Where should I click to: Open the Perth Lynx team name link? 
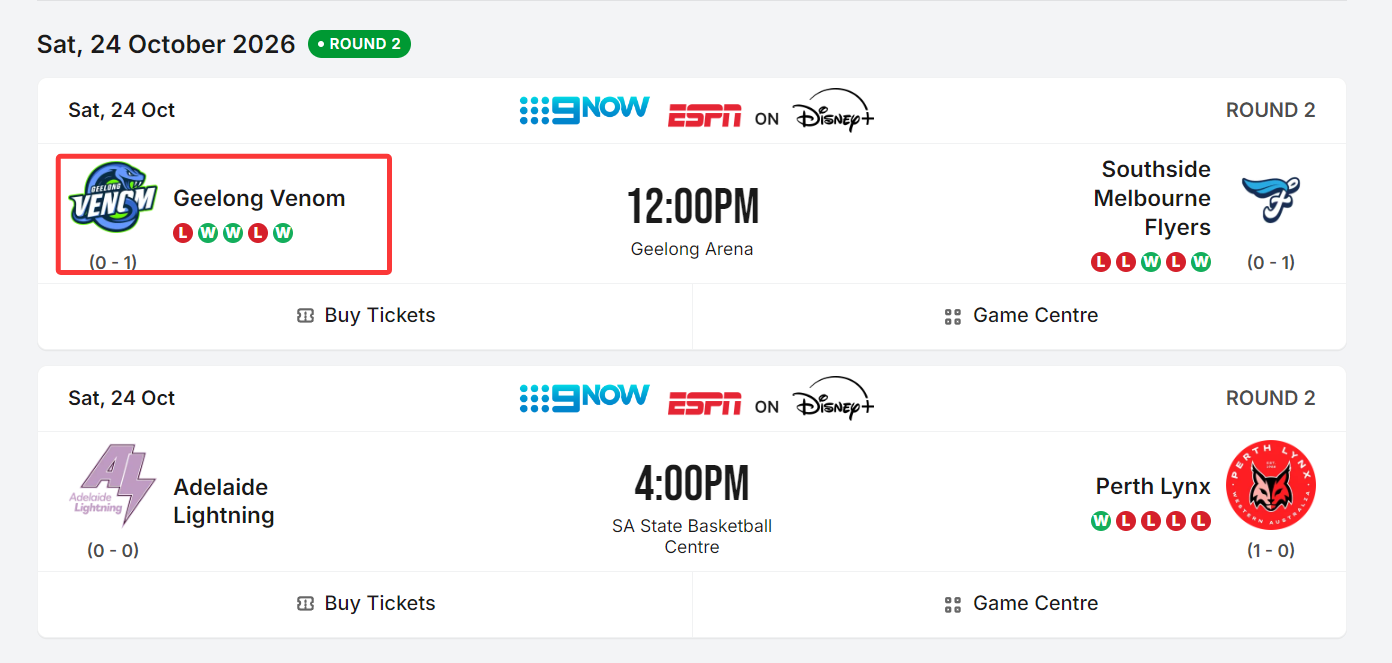pos(1153,487)
